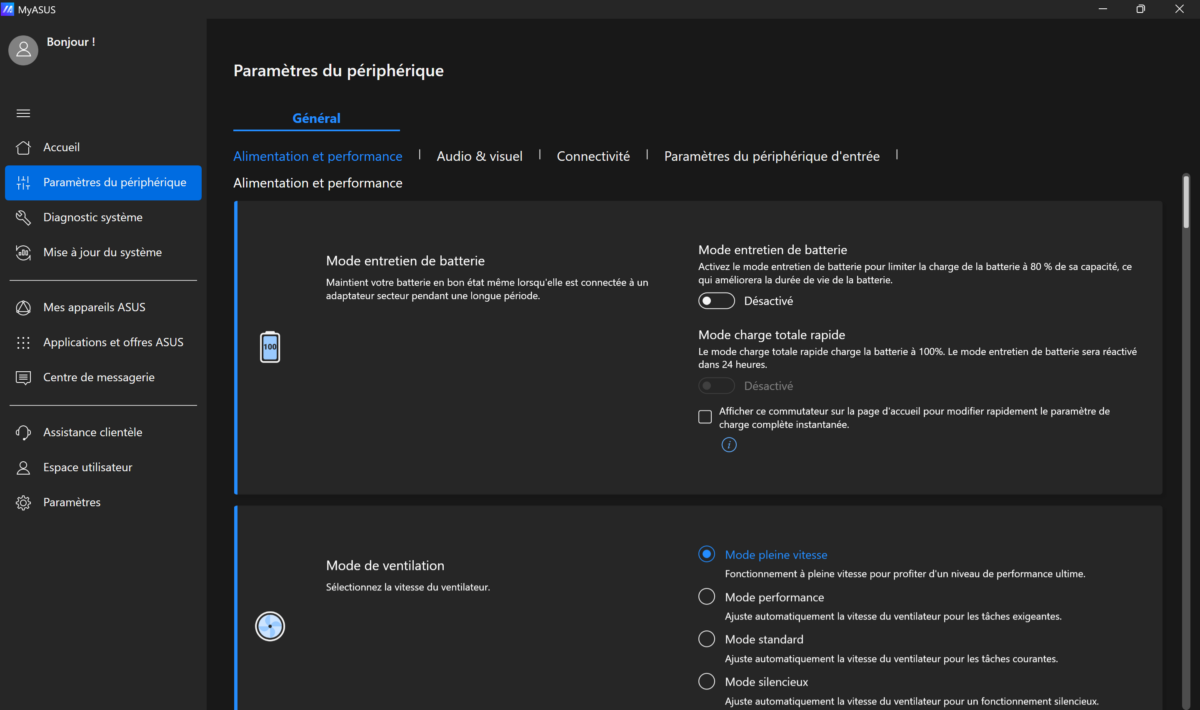Click the Accueil home icon

[x=23, y=148]
